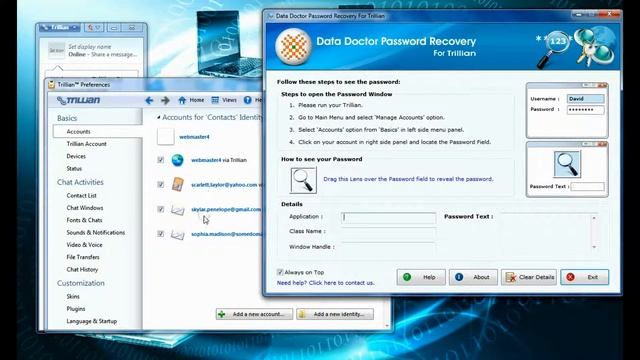Click the Exit button in Data Doctor

pos(584,277)
